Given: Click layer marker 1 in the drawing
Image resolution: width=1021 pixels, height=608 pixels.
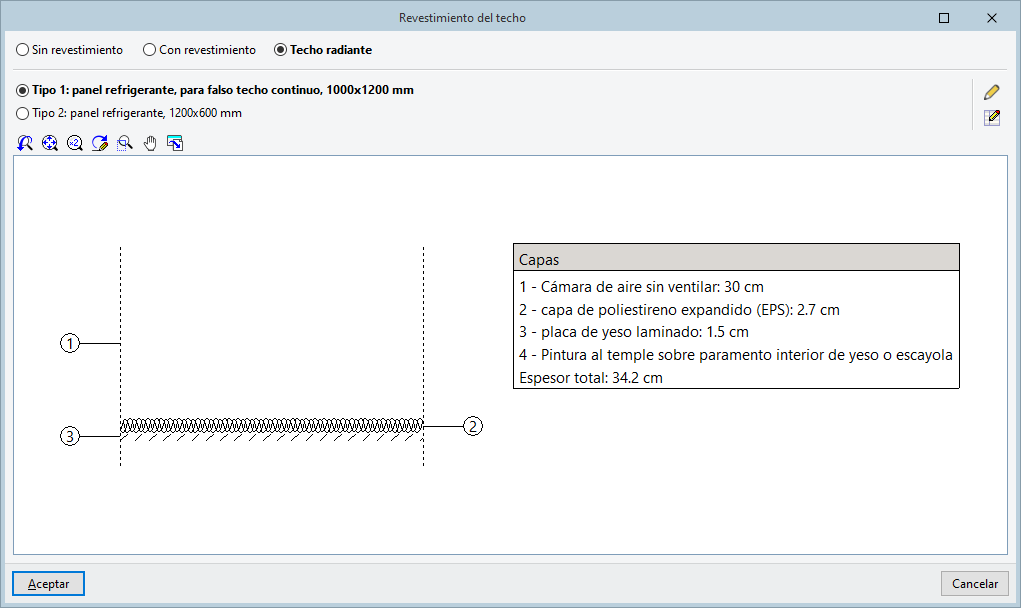Looking at the screenshot, I should click(70, 343).
